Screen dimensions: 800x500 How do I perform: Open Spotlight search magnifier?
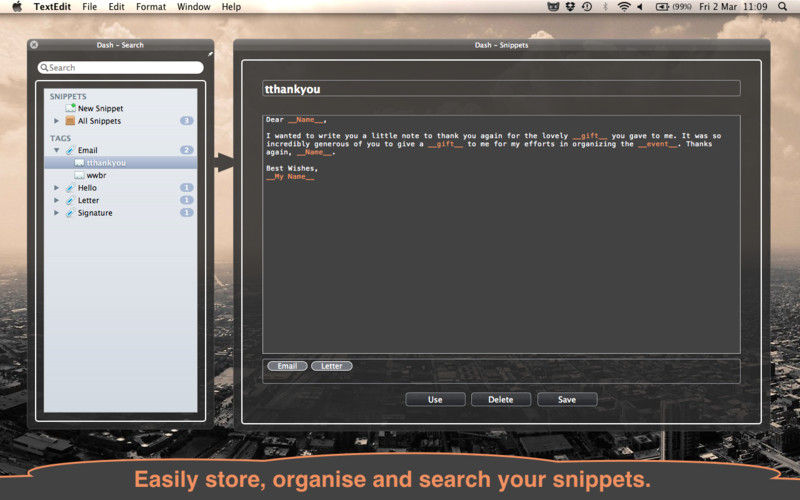pyautogui.click(x=783, y=7)
